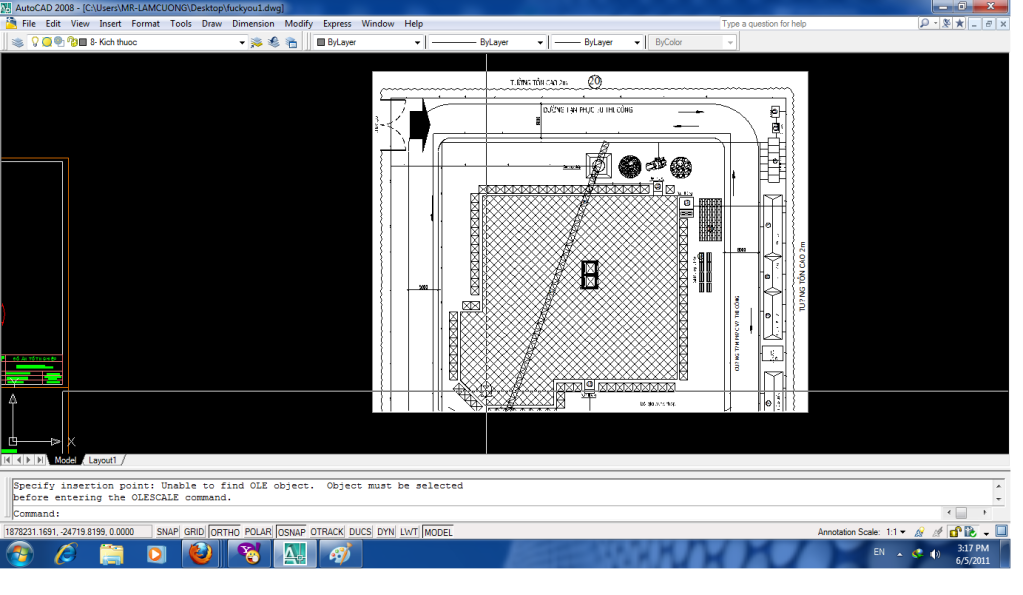Toggle DUCS in status bar
This screenshot has width=1023, height=595.
click(x=359, y=532)
